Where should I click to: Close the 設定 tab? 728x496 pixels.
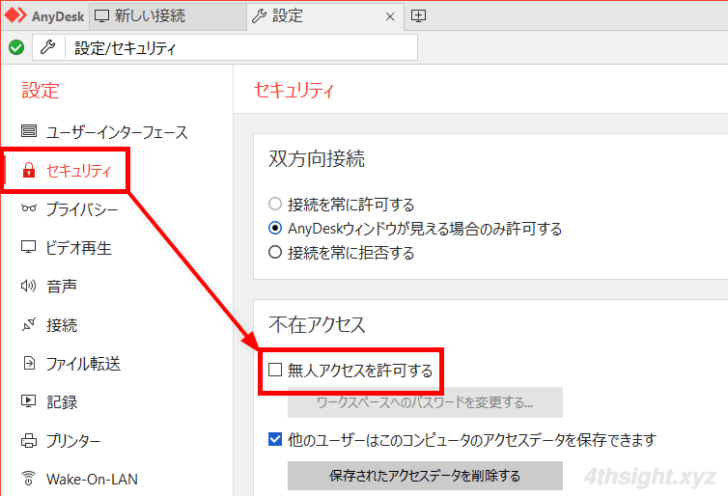coord(390,17)
